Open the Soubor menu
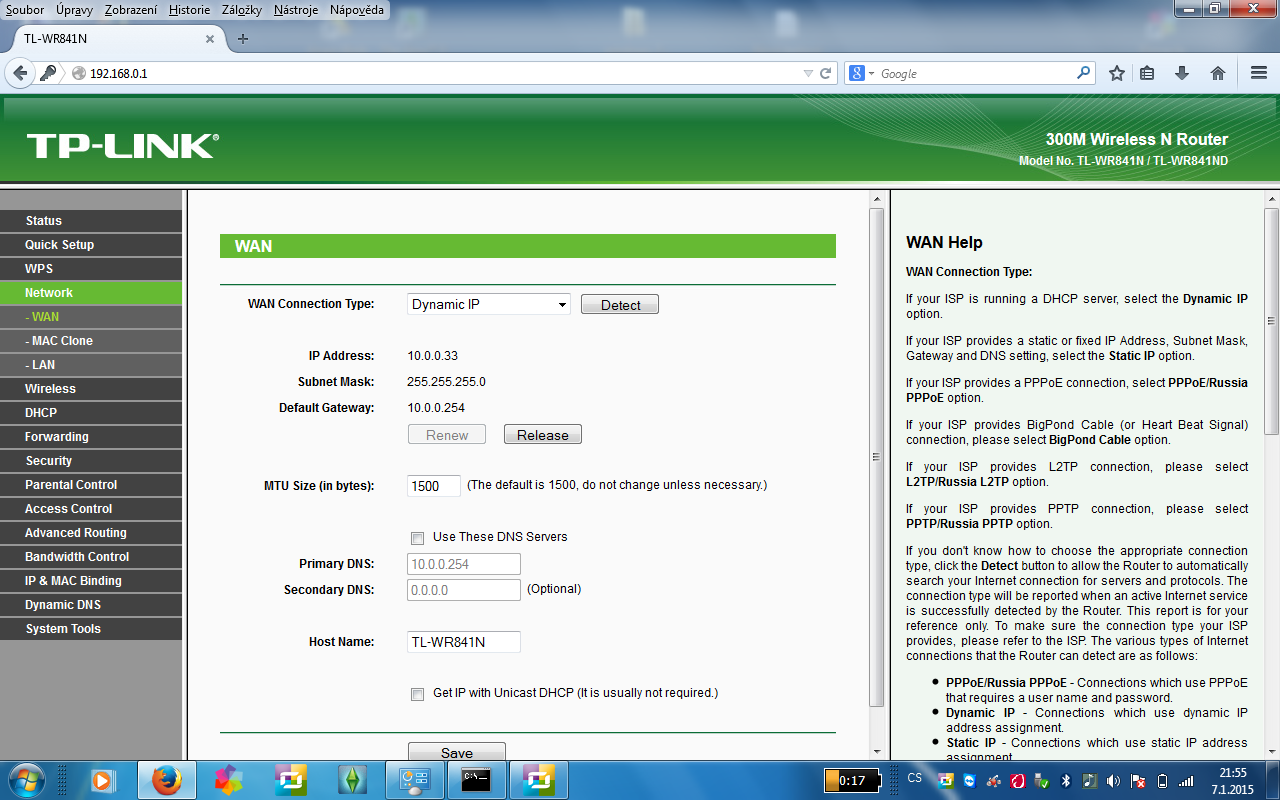Viewport: 1280px width, 800px height. point(25,9)
